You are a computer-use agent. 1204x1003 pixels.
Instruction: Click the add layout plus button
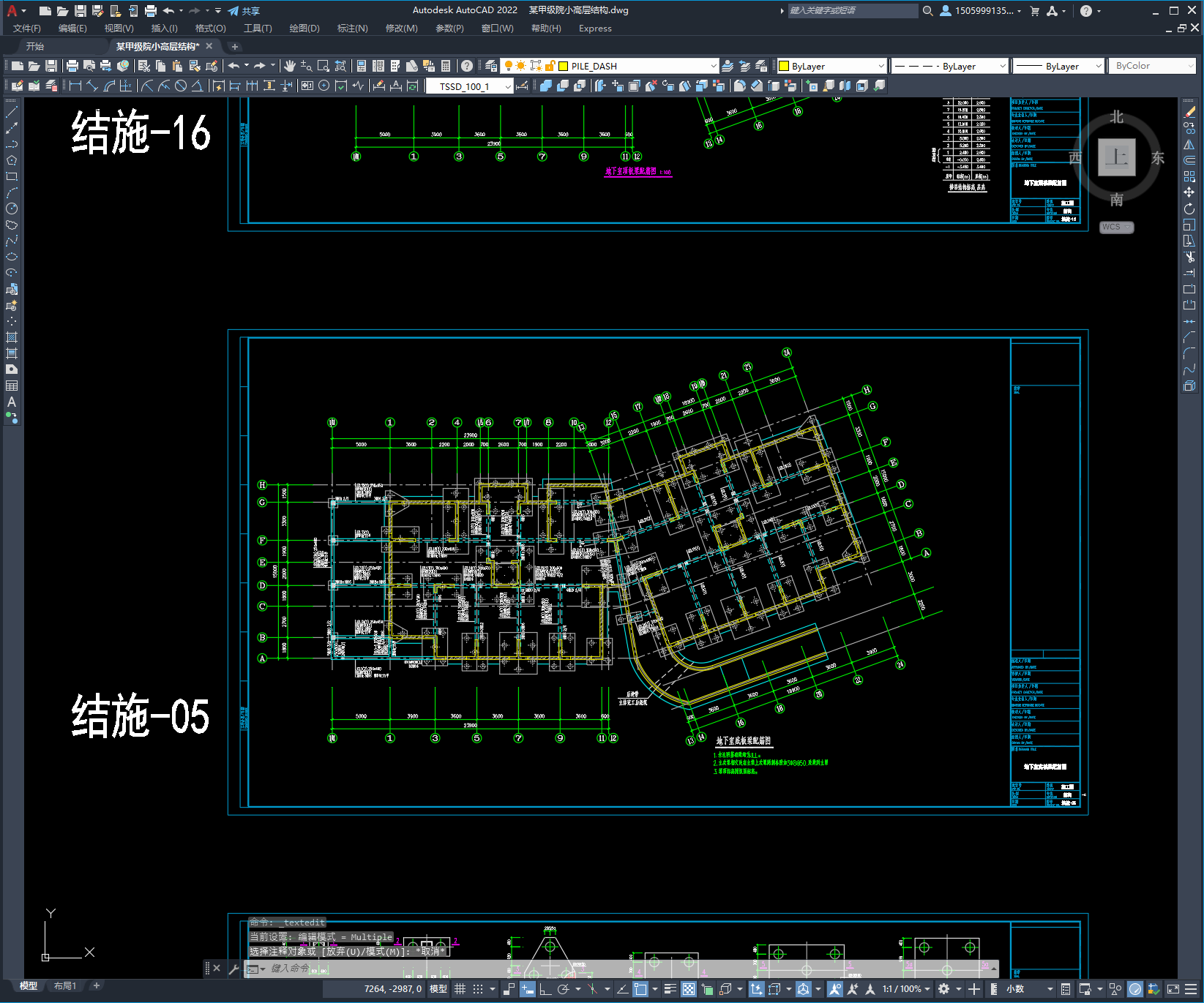tap(96, 986)
